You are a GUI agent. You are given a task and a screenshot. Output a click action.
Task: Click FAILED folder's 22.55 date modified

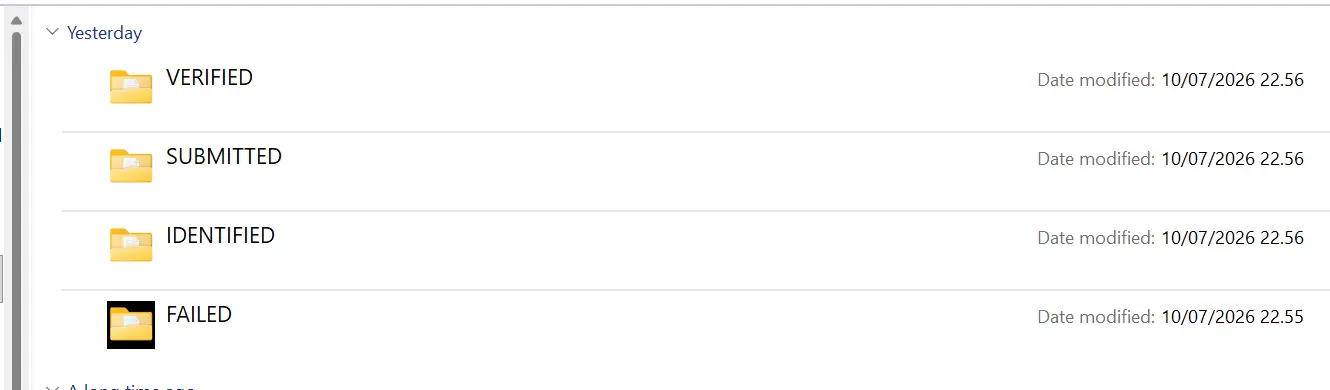1232,317
